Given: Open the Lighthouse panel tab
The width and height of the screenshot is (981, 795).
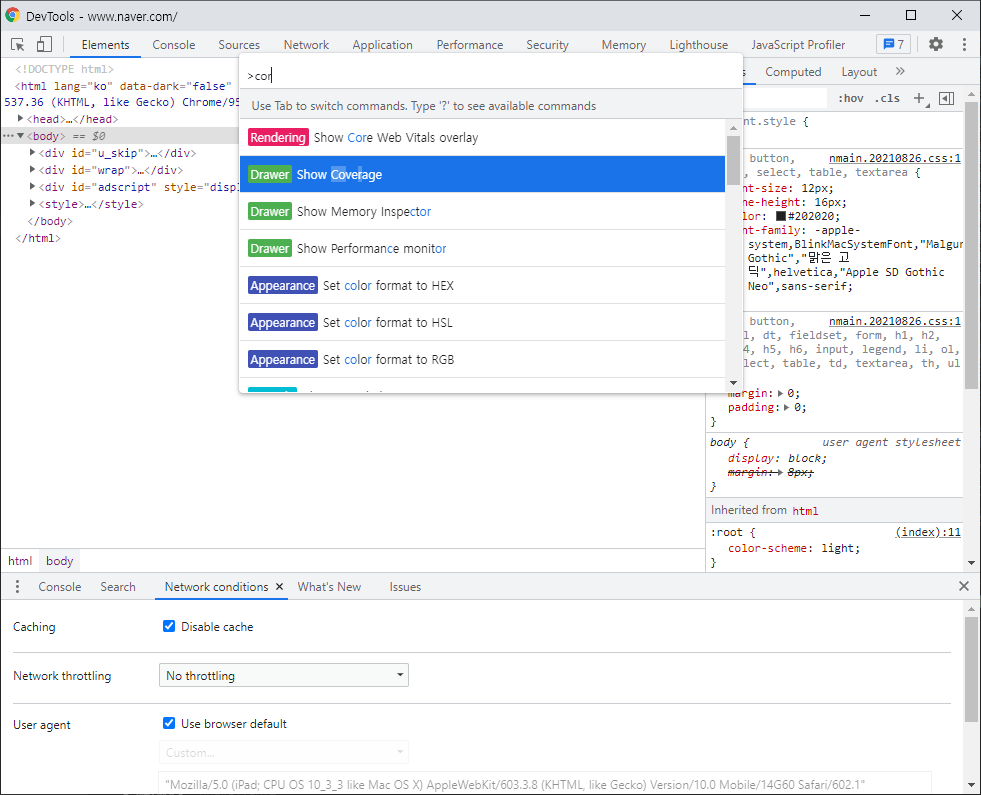Looking at the screenshot, I should click(699, 45).
